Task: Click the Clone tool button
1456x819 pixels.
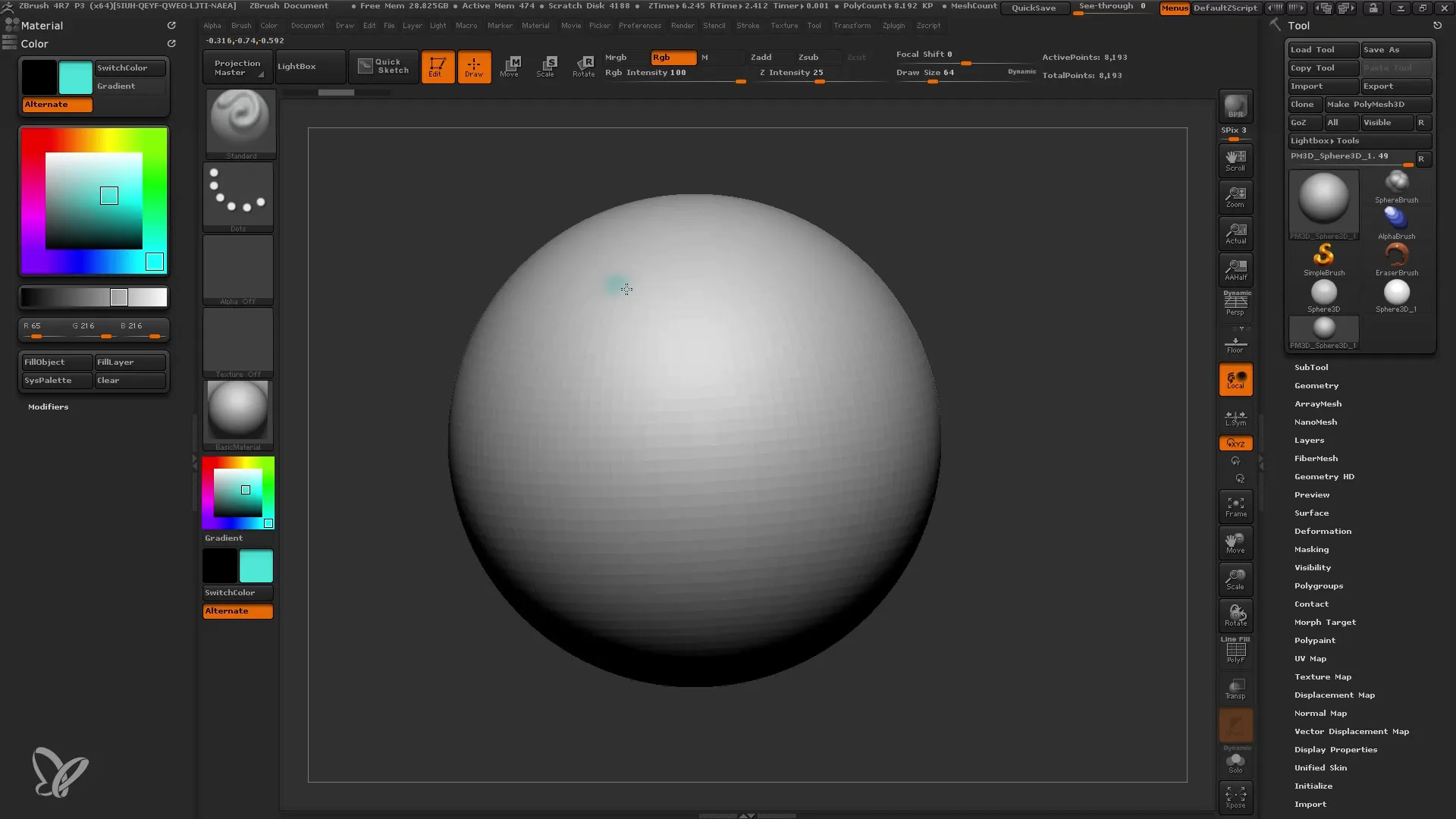Action: [1301, 104]
